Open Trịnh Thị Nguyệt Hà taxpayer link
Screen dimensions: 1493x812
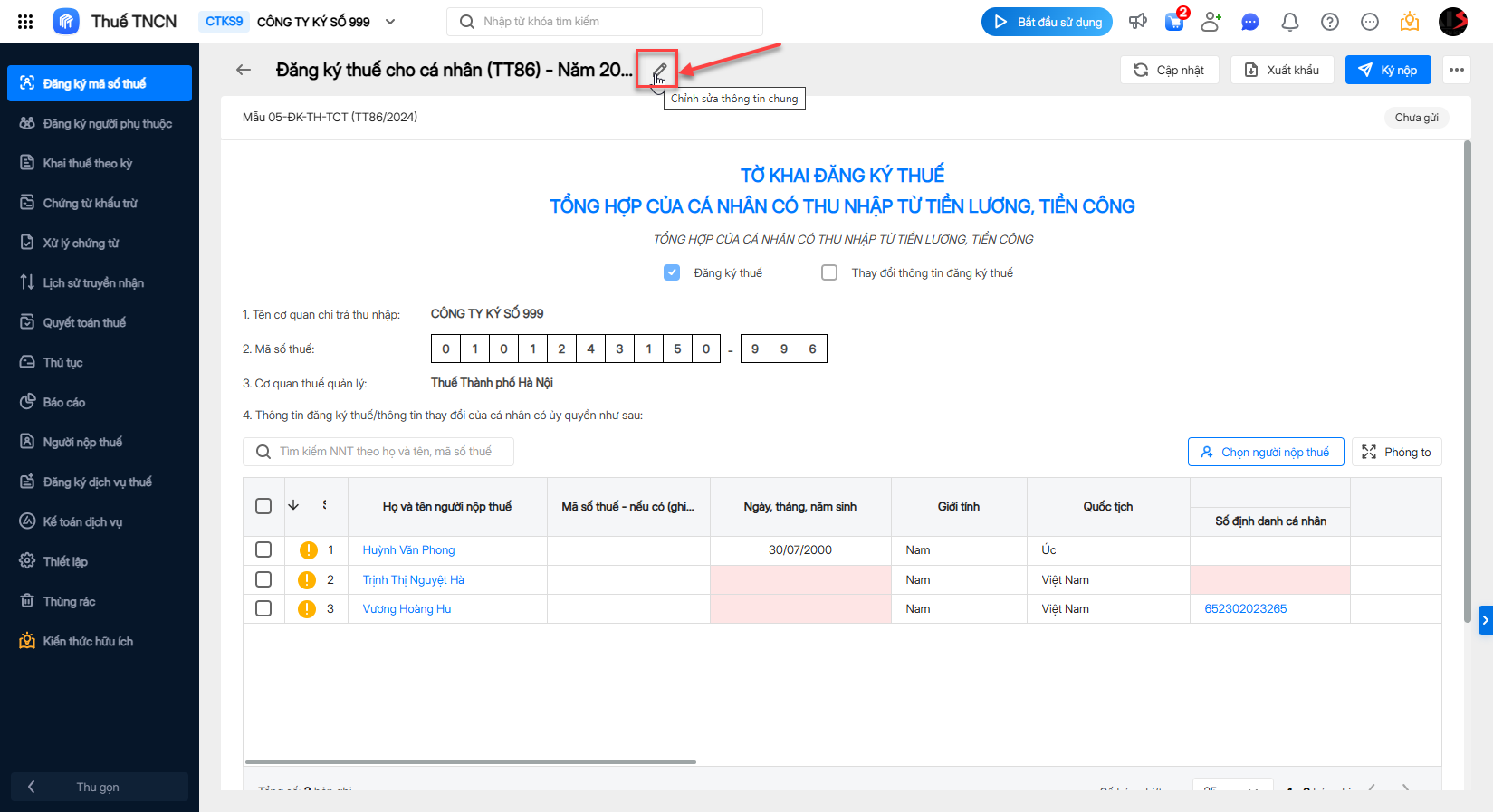414,580
